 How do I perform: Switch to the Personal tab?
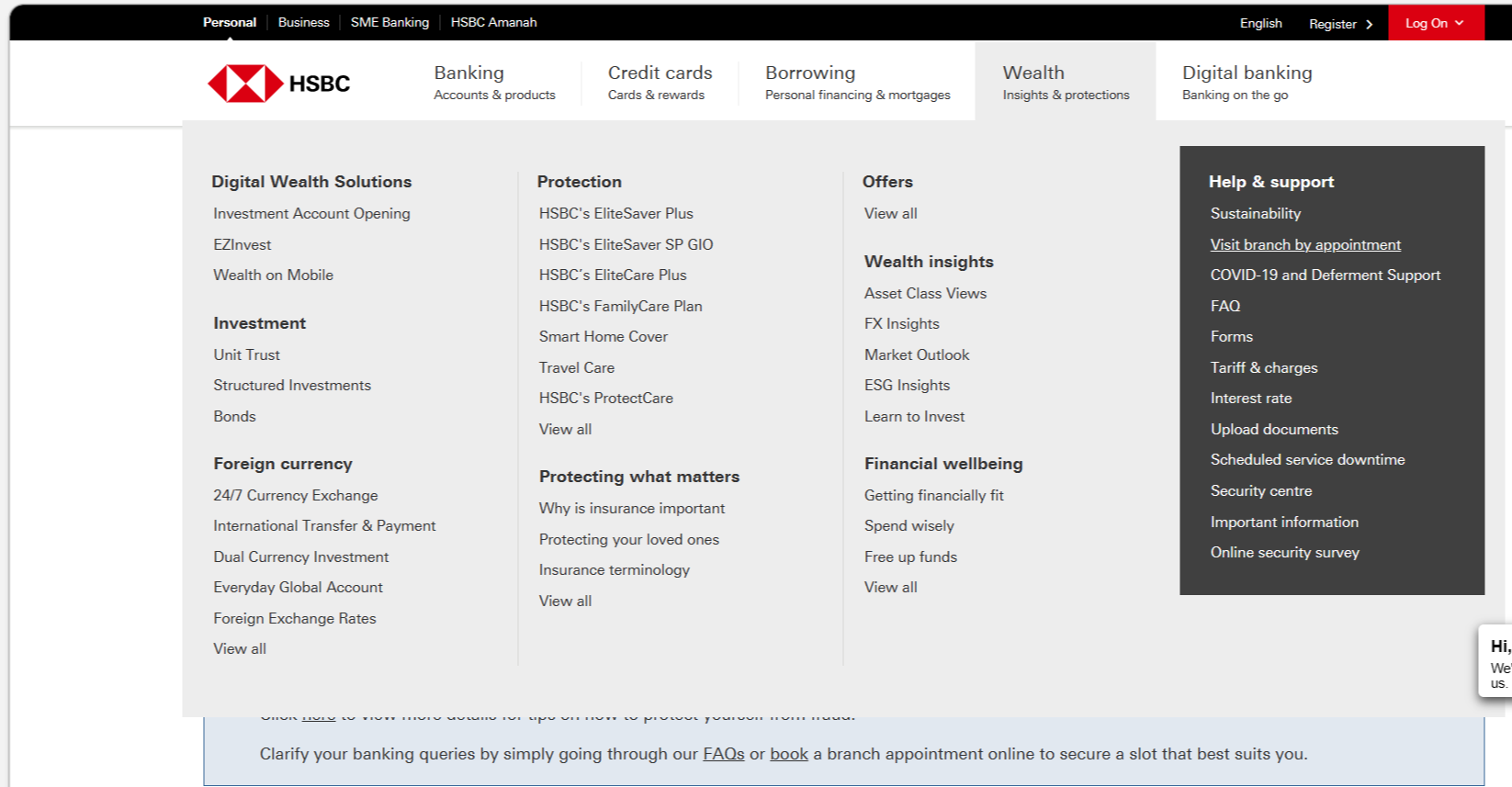coord(229,22)
